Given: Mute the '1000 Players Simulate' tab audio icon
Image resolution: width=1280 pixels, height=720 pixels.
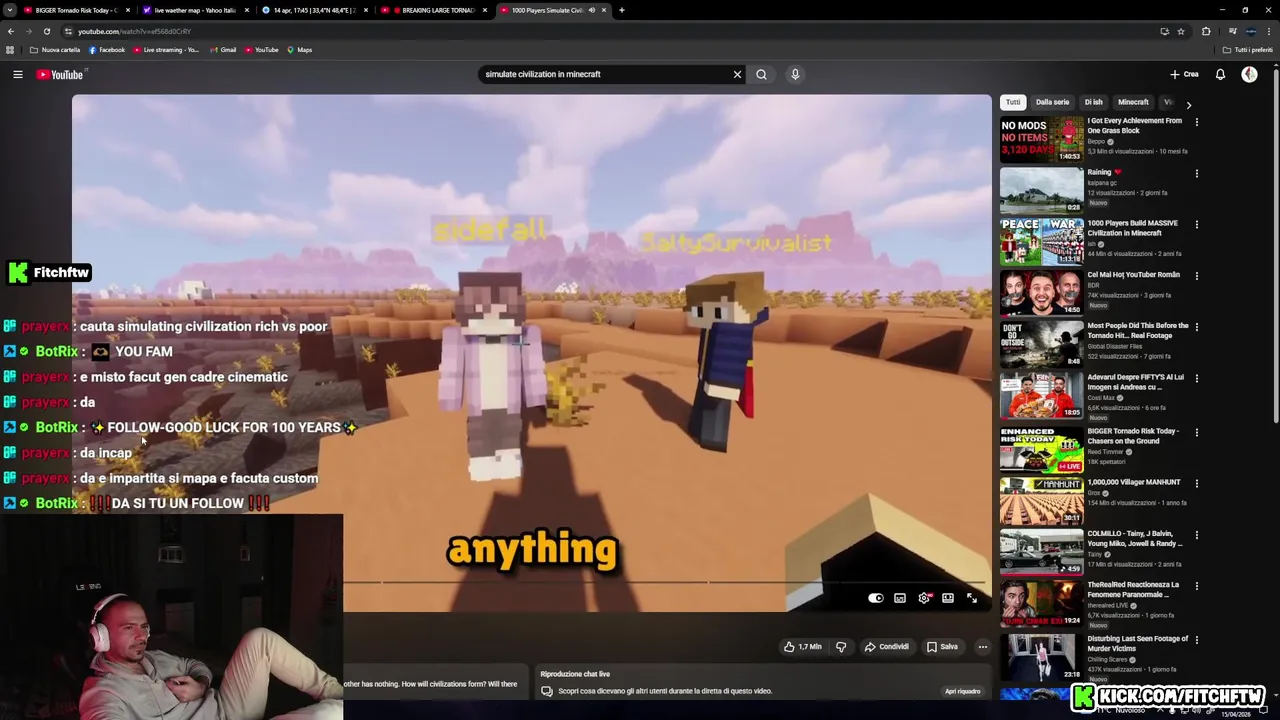Looking at the screenshot, I should click(591, 10).
